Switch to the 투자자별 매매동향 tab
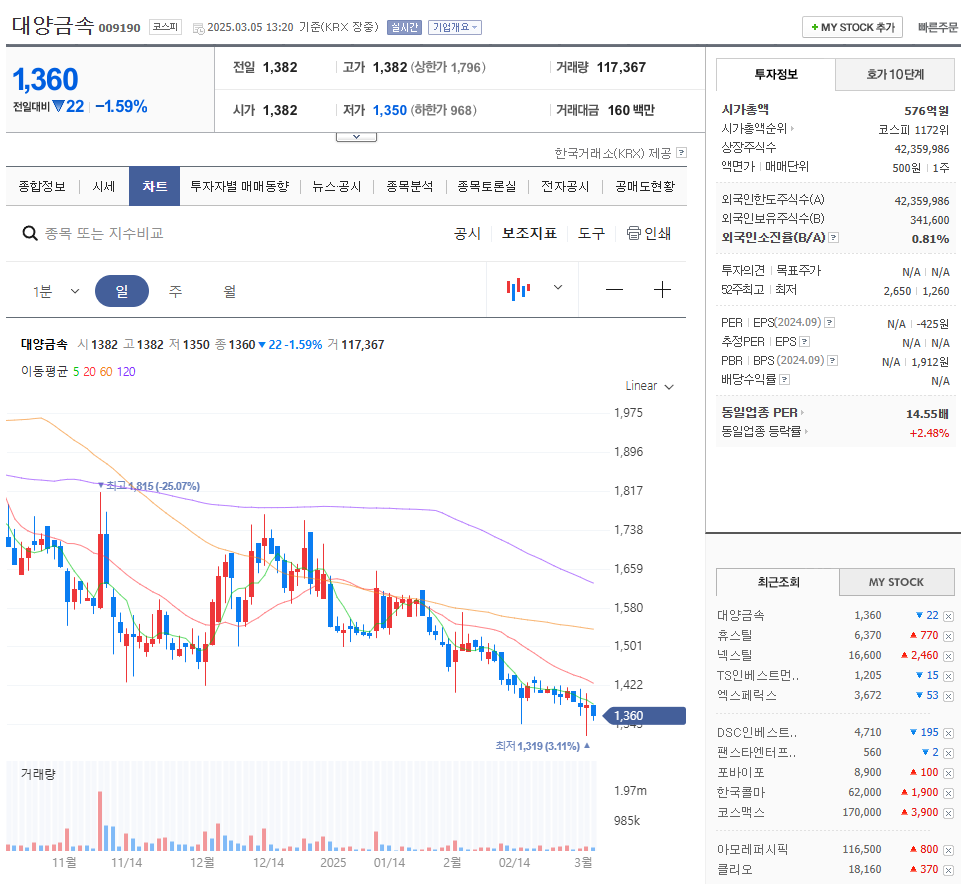 coord(240,186)
